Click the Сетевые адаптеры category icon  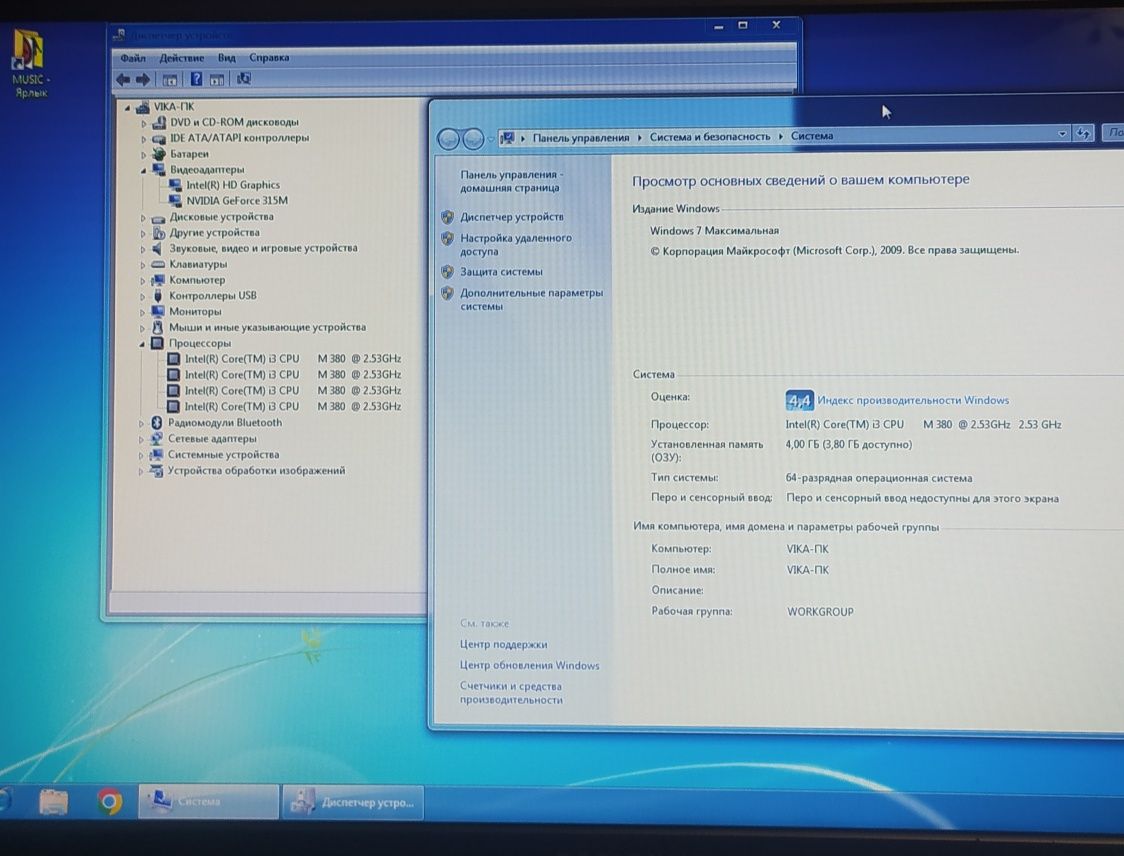tap(156, 439)
